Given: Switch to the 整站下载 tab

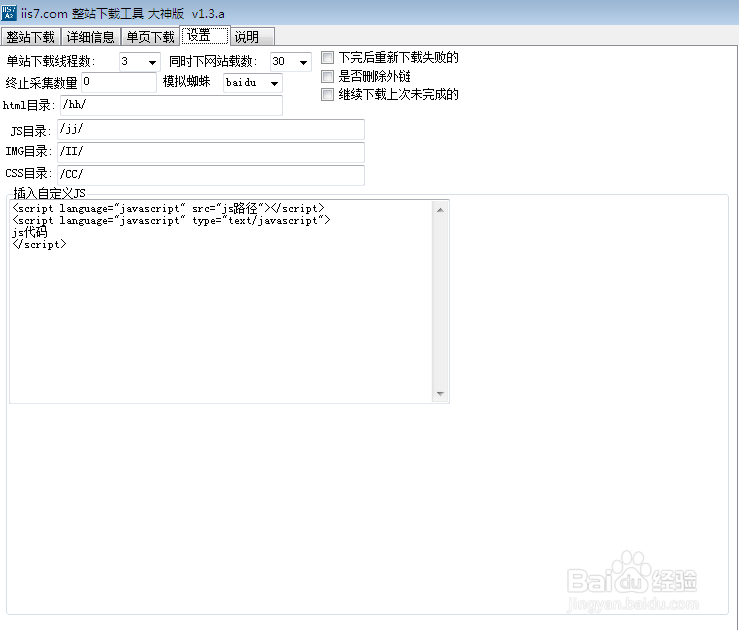Looking at the screenshot, I should tap(31, 37).
